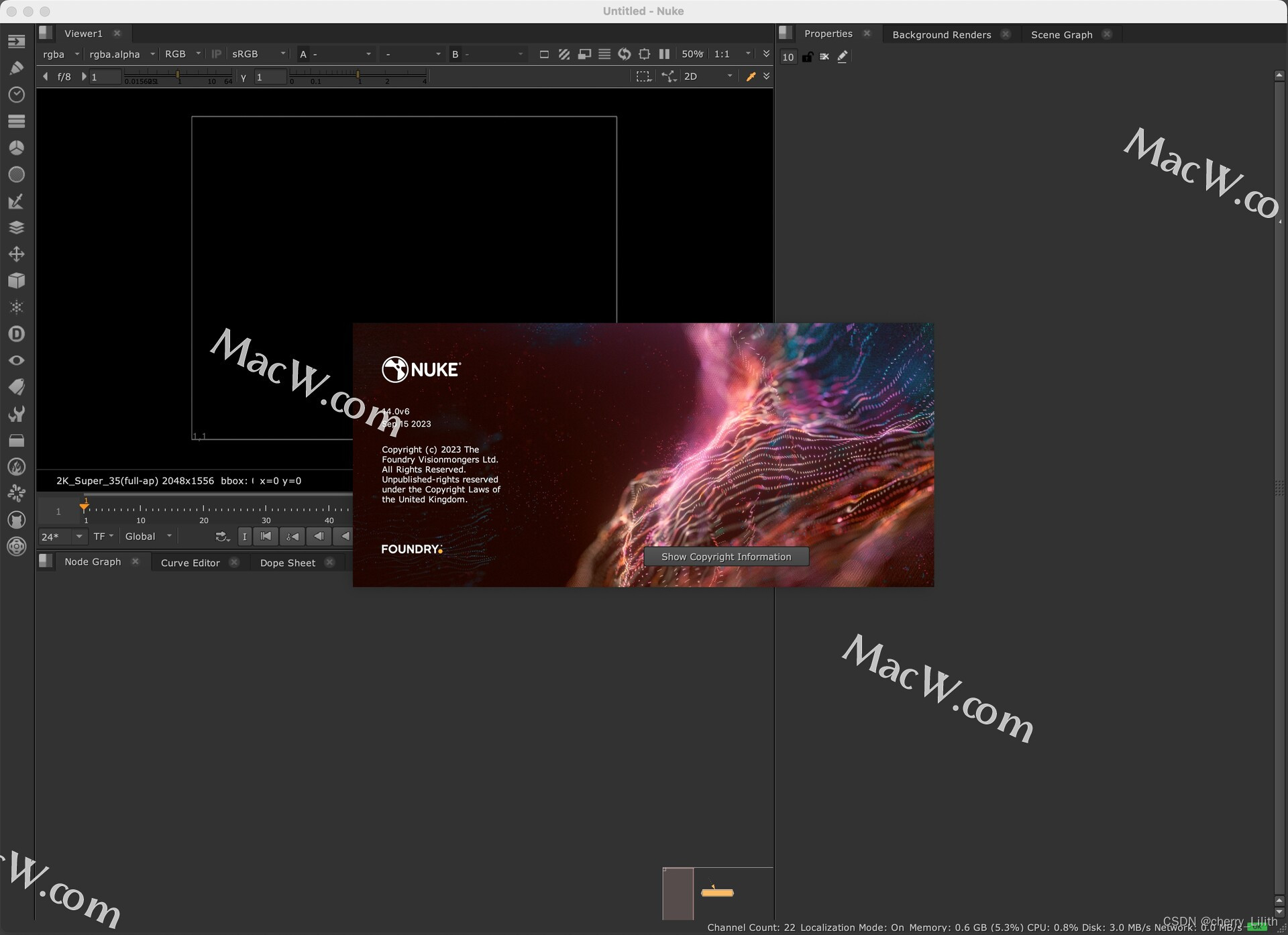
Task: Click Show Copyright Information button
Action: pyautogui.click(x=726, y=557)
